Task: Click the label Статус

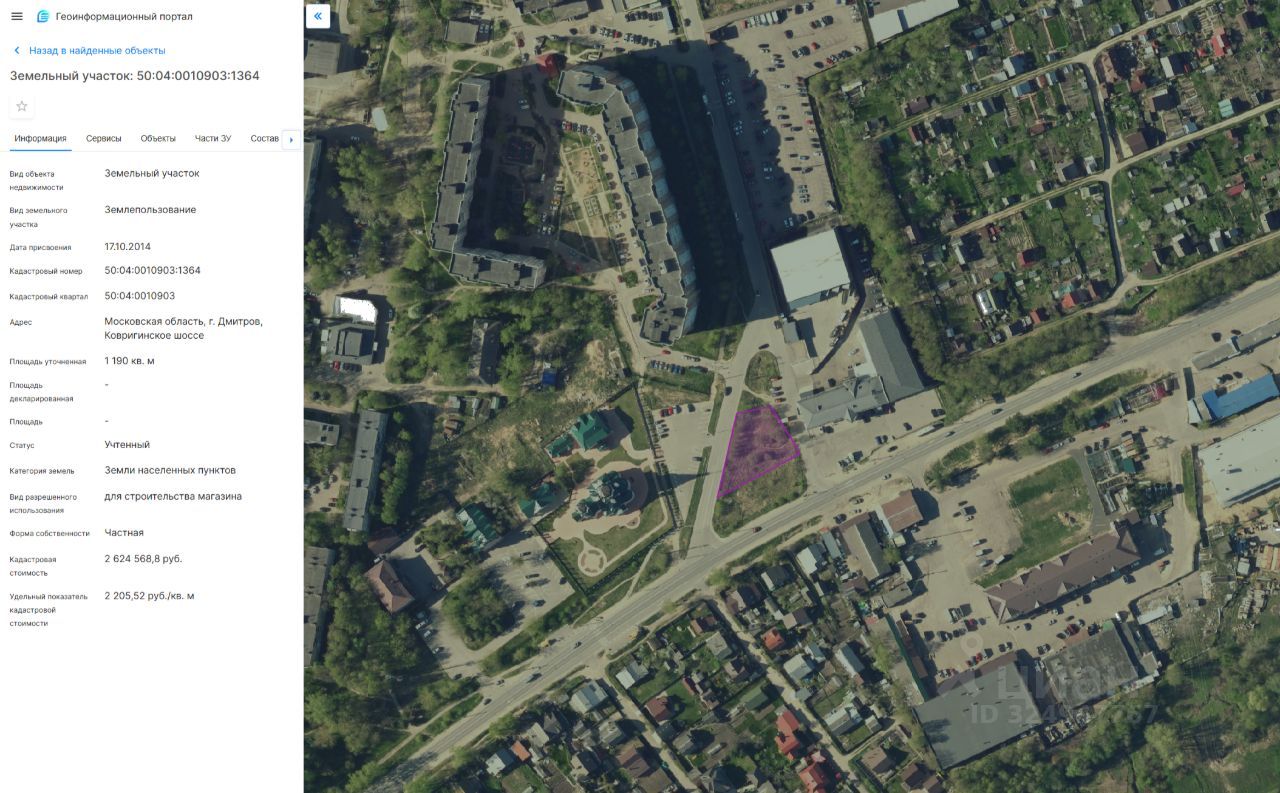Action: [22, 446]
